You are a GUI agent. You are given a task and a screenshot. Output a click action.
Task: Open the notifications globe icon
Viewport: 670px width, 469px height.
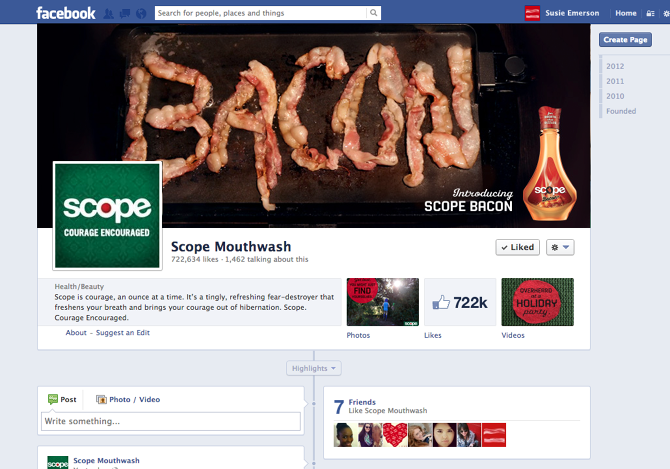point(141,14)
